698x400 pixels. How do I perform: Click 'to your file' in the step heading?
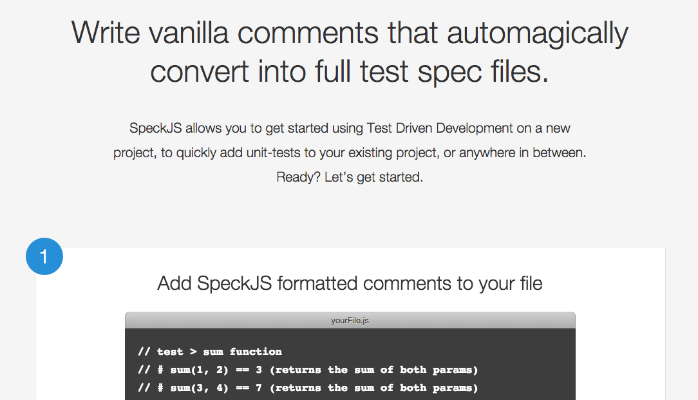pyautogui.click(x=499, y=283)
